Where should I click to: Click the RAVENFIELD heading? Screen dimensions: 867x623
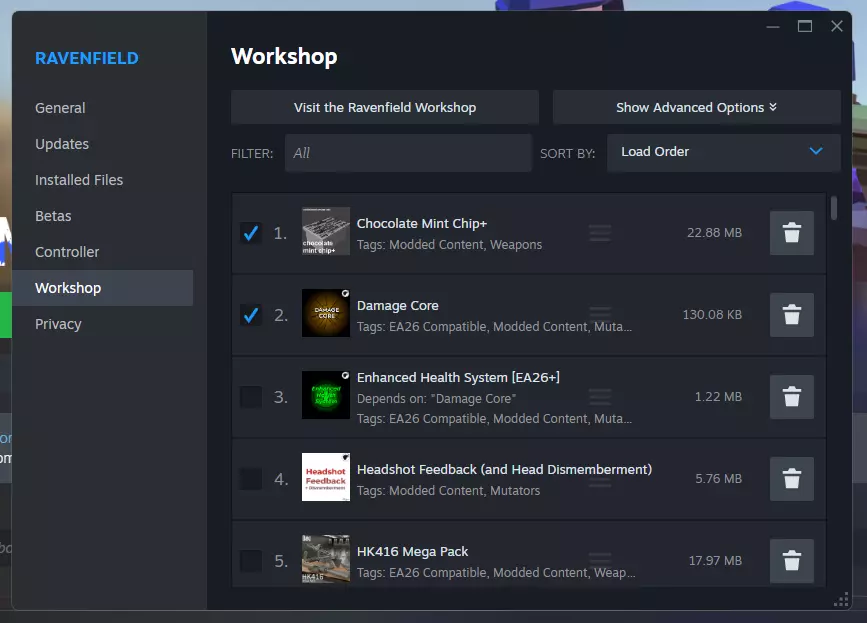[87, 58]
